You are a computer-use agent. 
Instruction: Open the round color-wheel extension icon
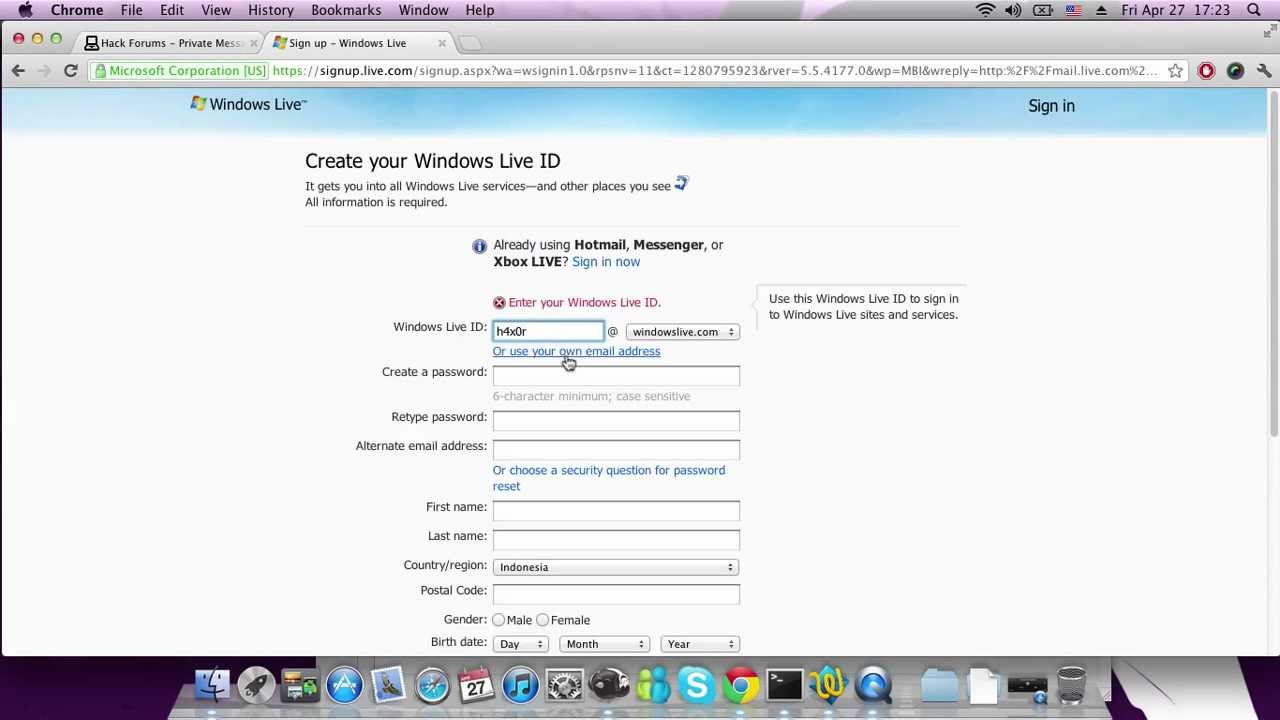tap(1235, 71)
